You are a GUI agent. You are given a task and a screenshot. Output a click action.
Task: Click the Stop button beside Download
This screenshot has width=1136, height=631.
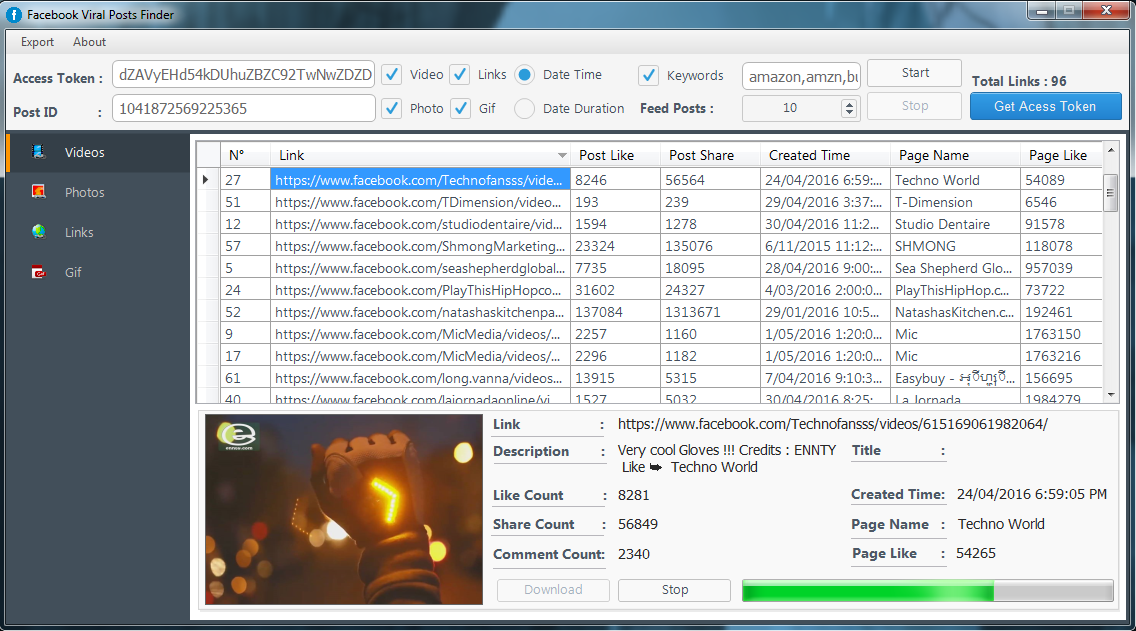point(674,590)
